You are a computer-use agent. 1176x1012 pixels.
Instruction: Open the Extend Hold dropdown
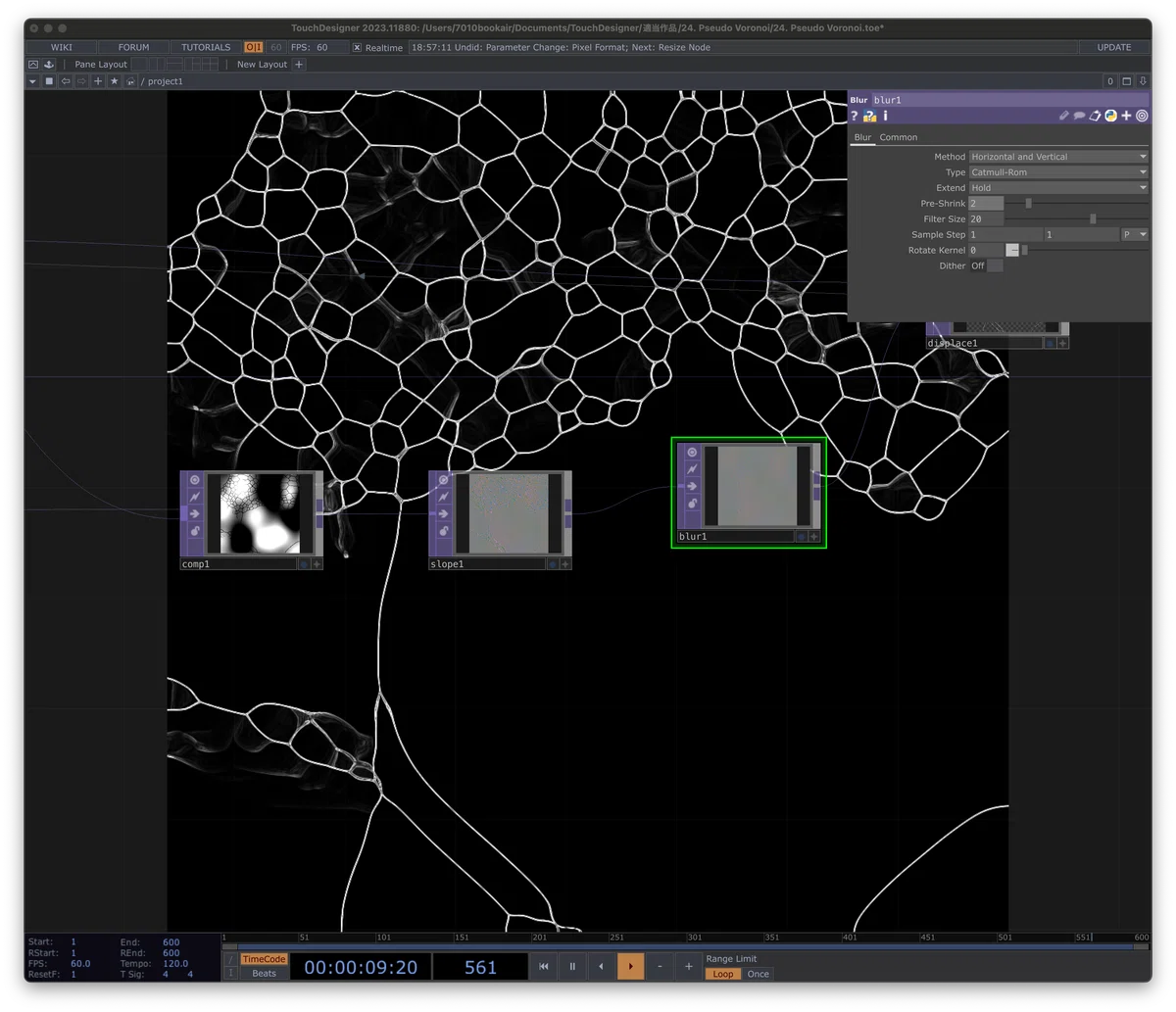(1058, 188)
